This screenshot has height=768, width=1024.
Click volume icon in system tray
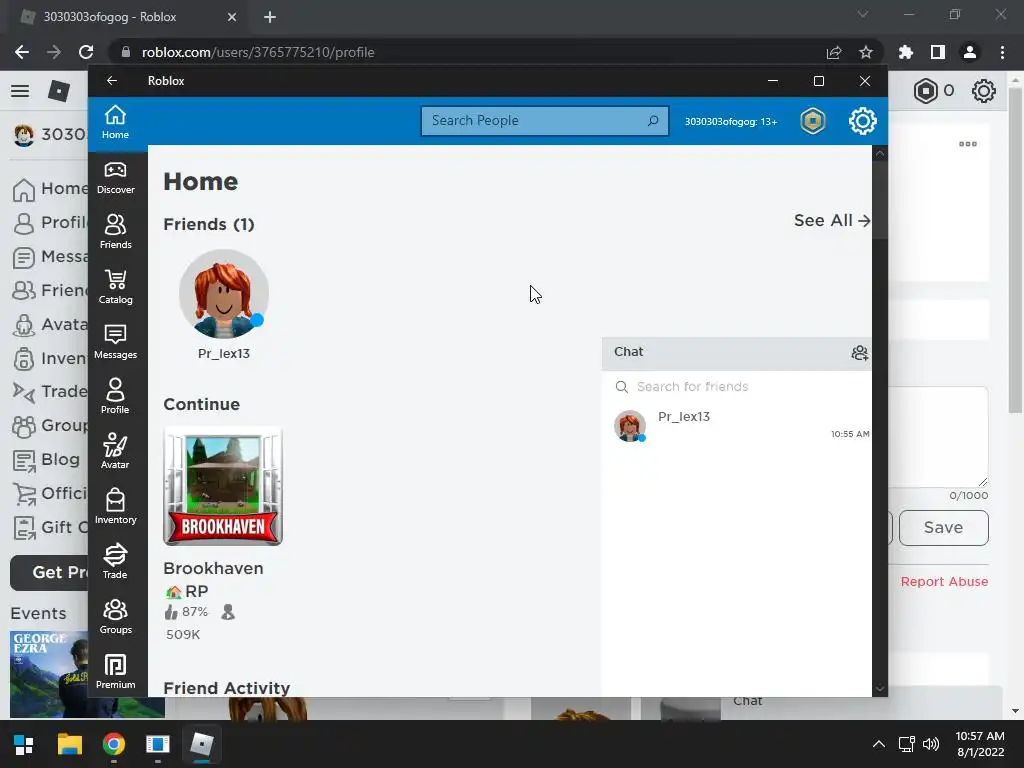coord(931,744)
